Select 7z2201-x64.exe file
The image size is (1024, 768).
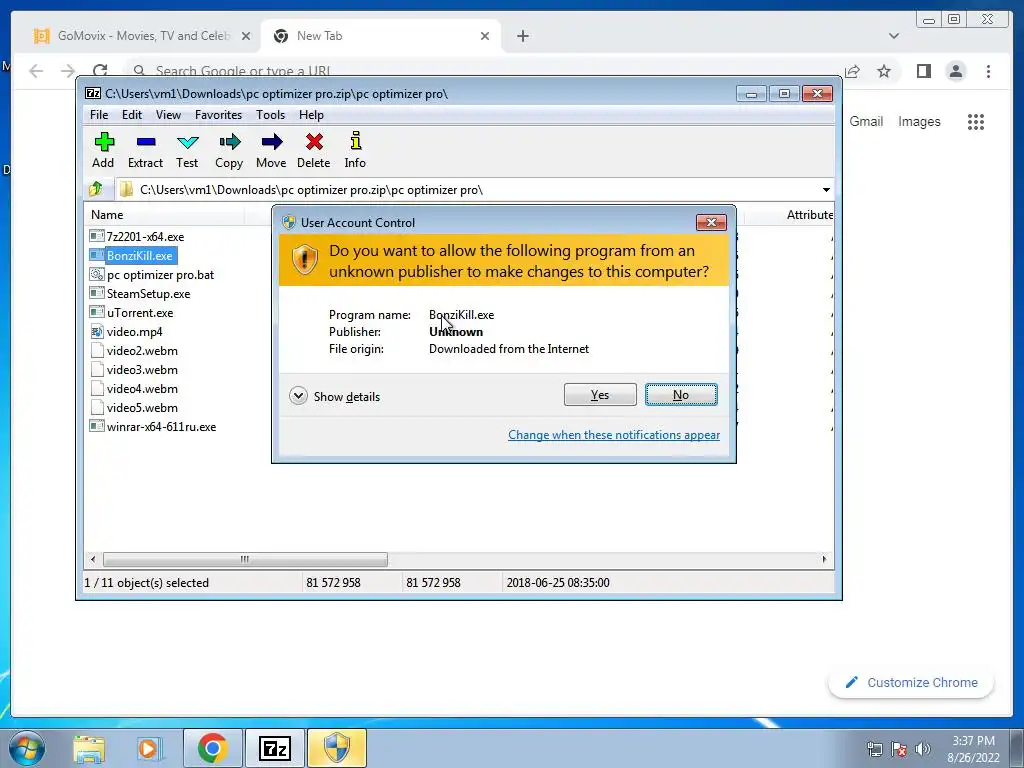point(137,236)
